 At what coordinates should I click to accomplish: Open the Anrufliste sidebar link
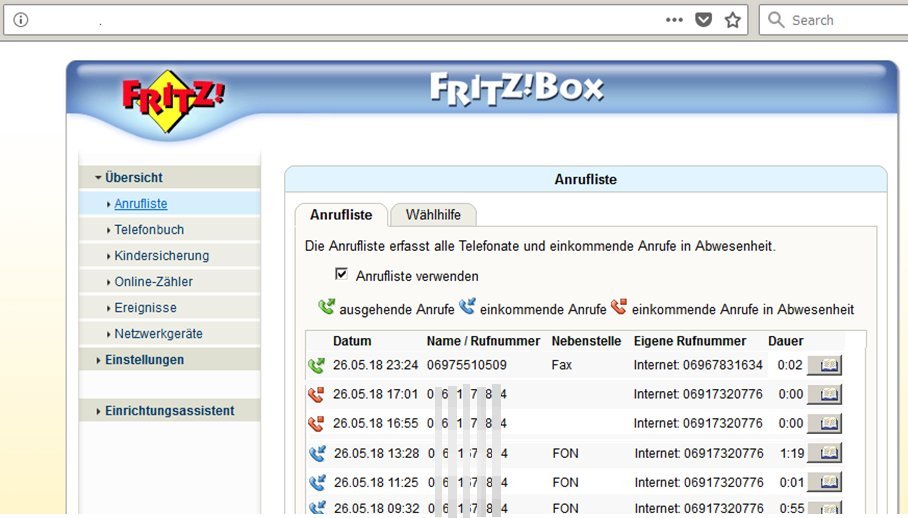[141, 204]
